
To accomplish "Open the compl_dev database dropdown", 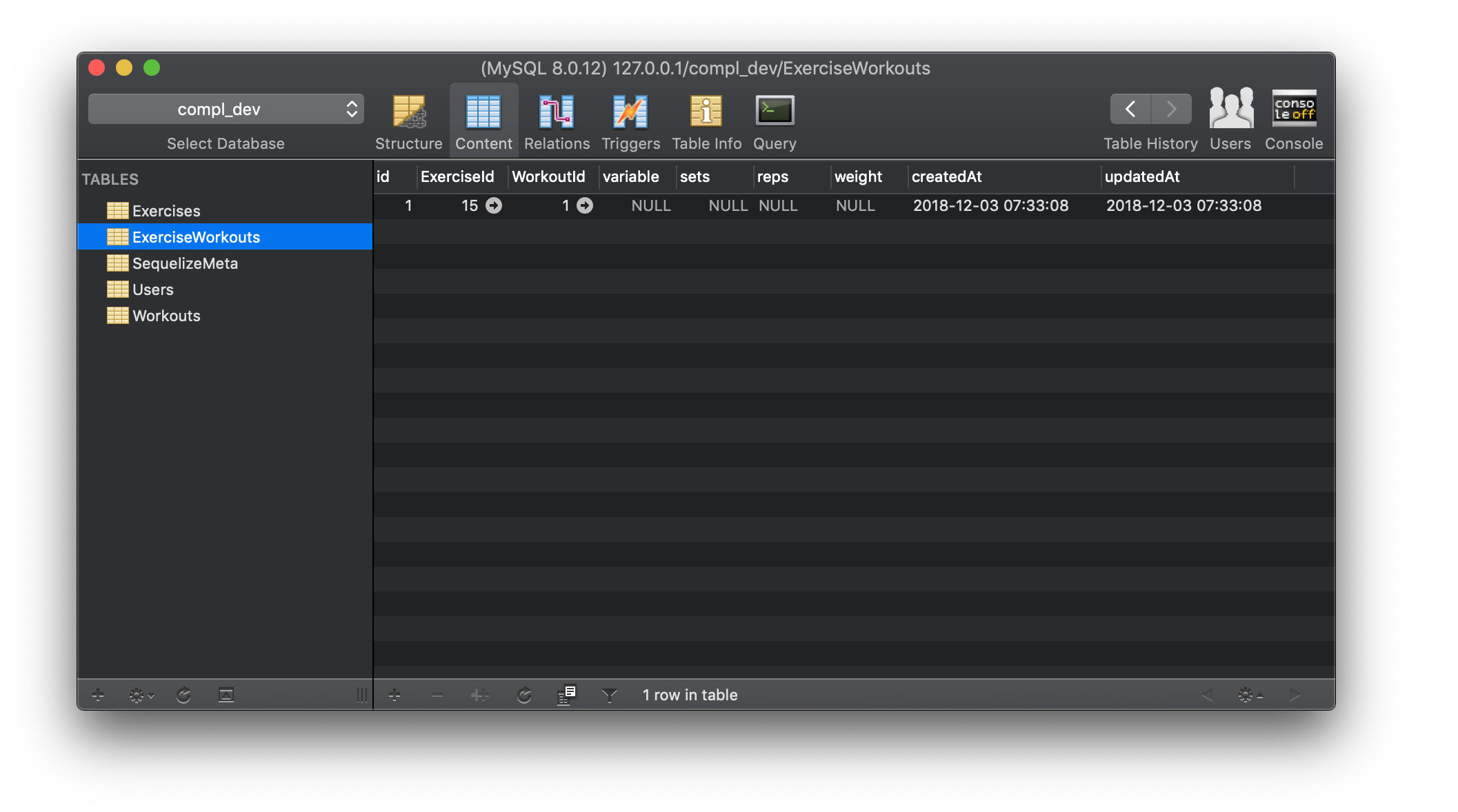I will coord(226,109).
